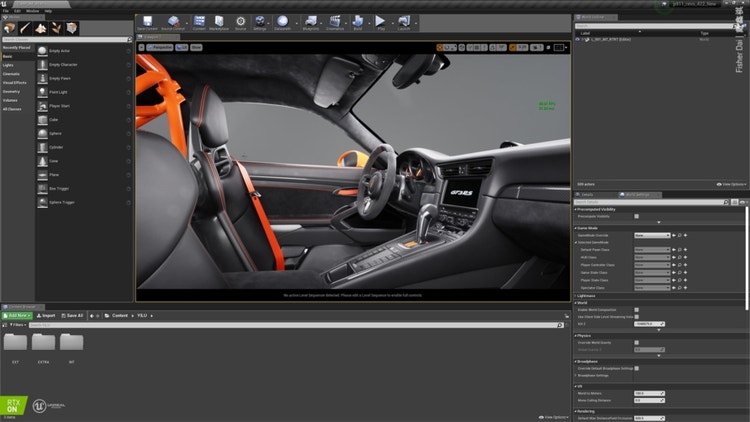Open the GameMode Override dropdown
This screenshot has height=422, width=750.
[x=652, y=235]
